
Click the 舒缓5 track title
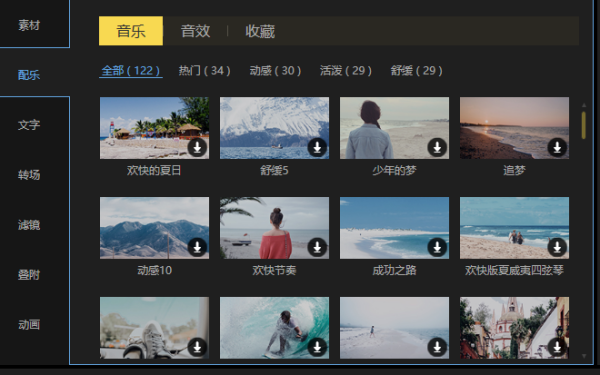click(274, 170)
